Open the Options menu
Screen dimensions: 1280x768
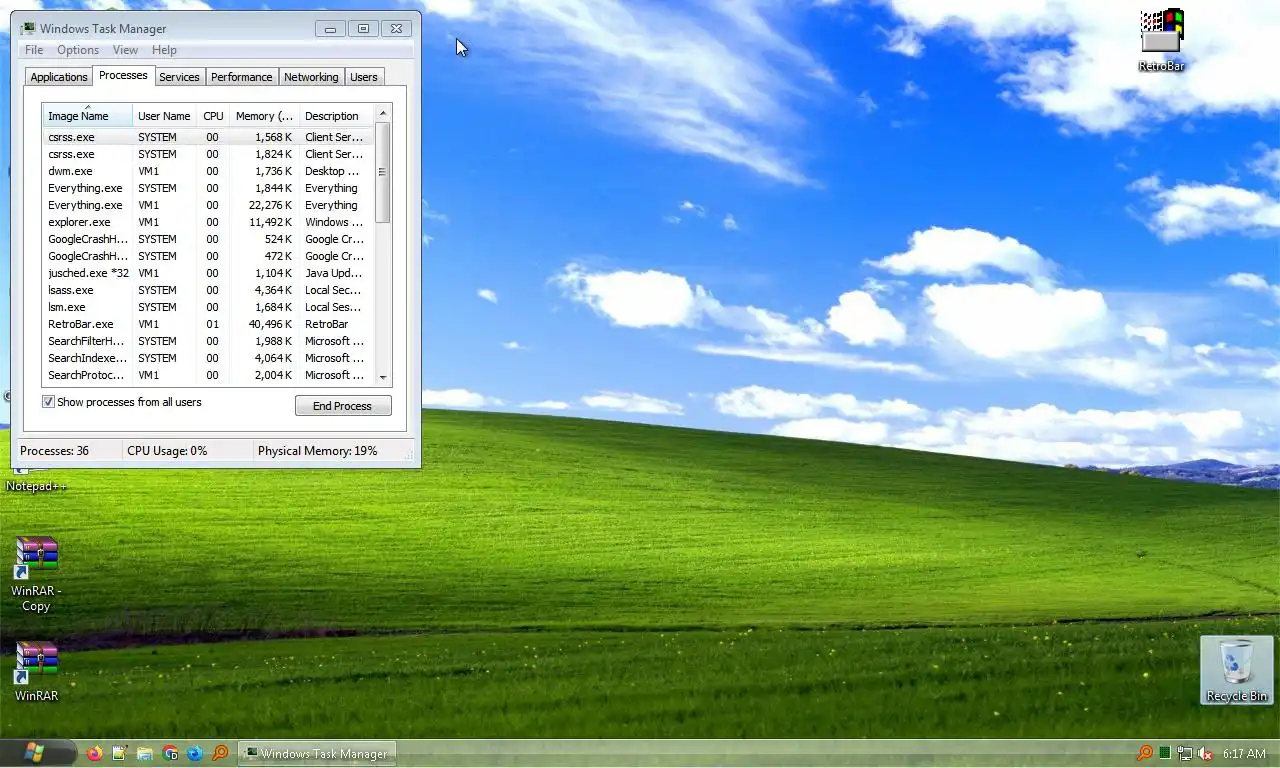[78, 50]
